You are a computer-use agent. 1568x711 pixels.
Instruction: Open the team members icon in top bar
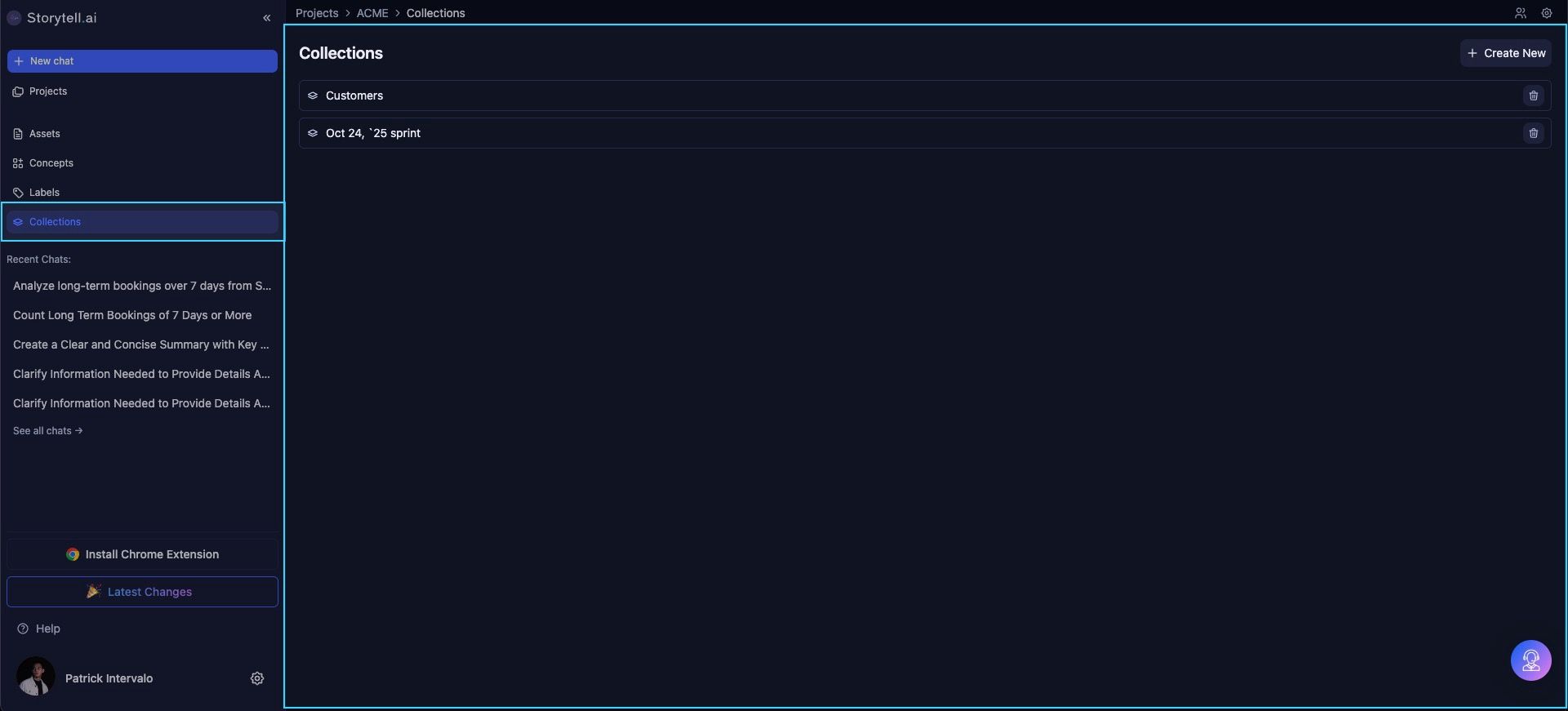1520,13
